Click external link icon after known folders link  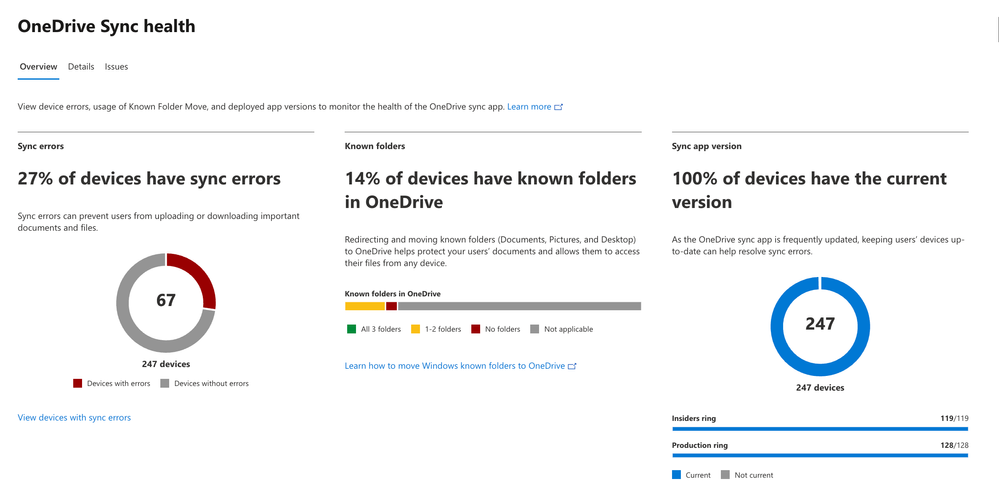coord(572,367)
